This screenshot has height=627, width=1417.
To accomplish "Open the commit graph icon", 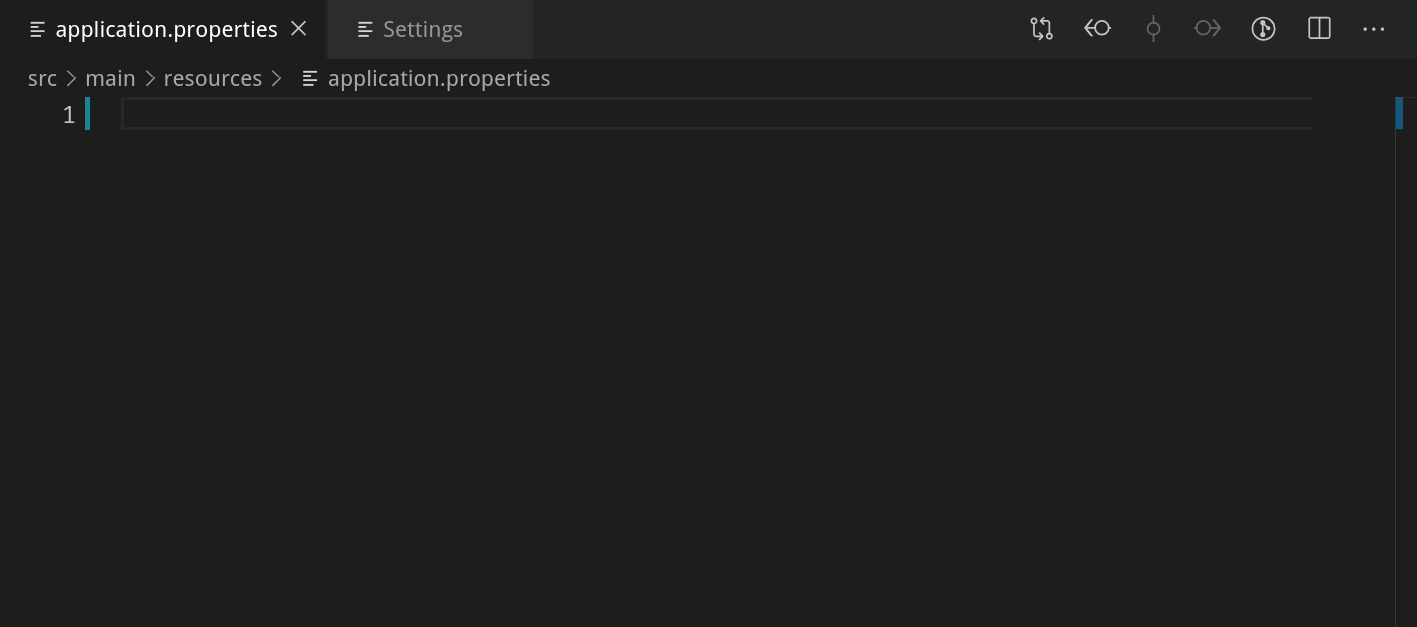I will (x=1262, y=28).
